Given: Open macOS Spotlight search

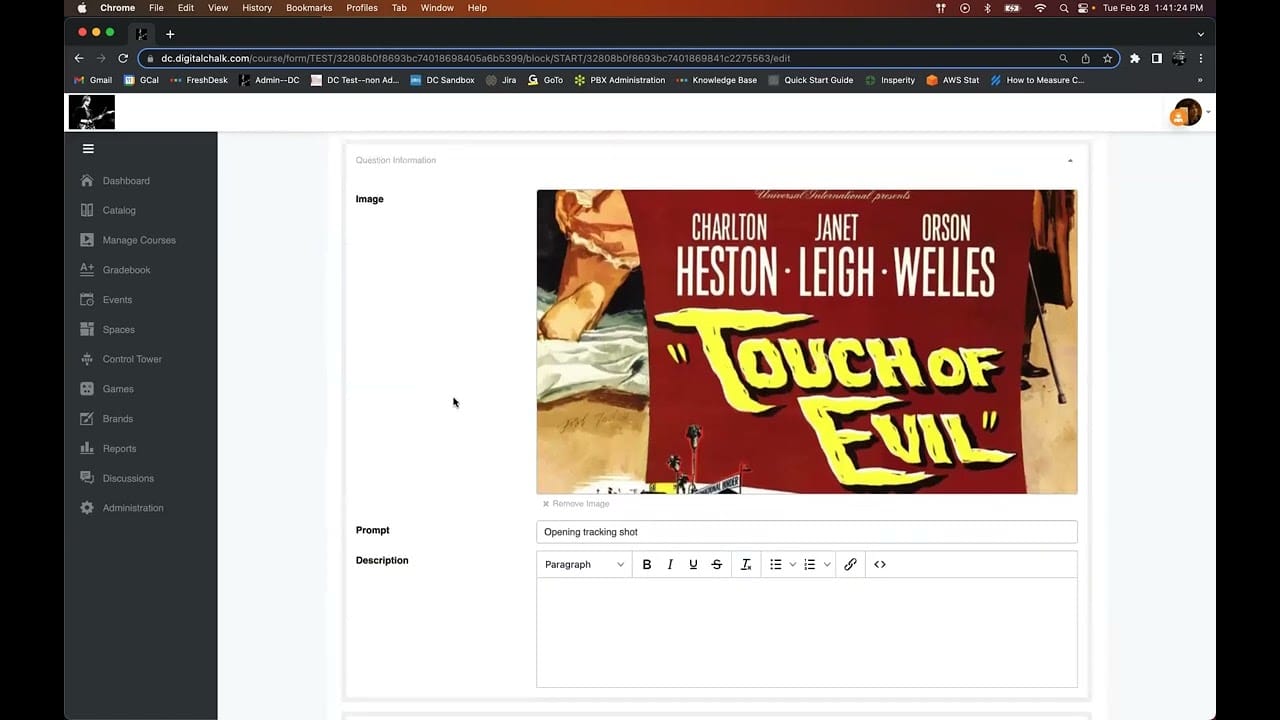Looking at the screenshot, I should point(1063,8).
